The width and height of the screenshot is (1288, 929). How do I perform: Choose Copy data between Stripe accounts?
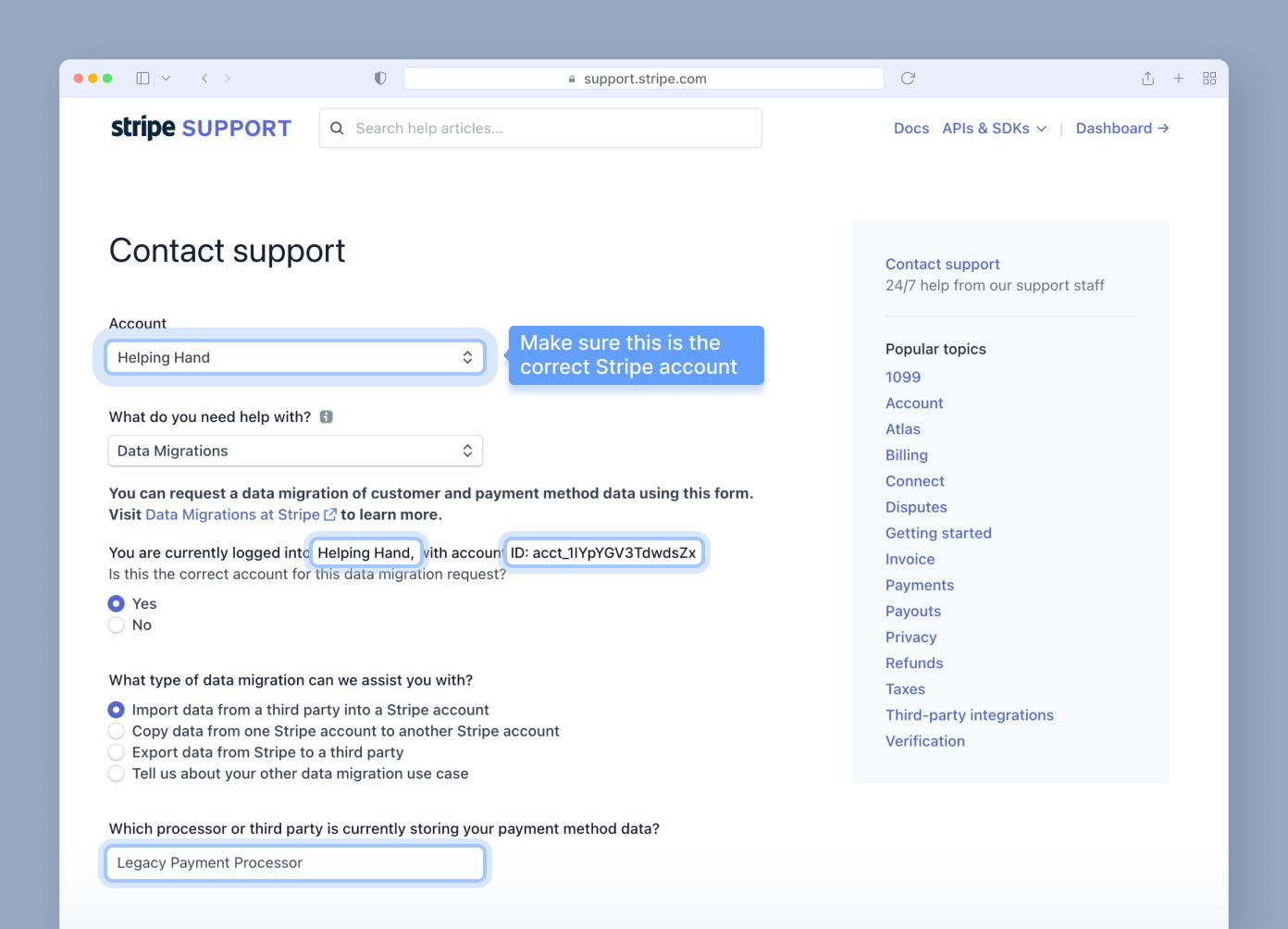[117, 731]
